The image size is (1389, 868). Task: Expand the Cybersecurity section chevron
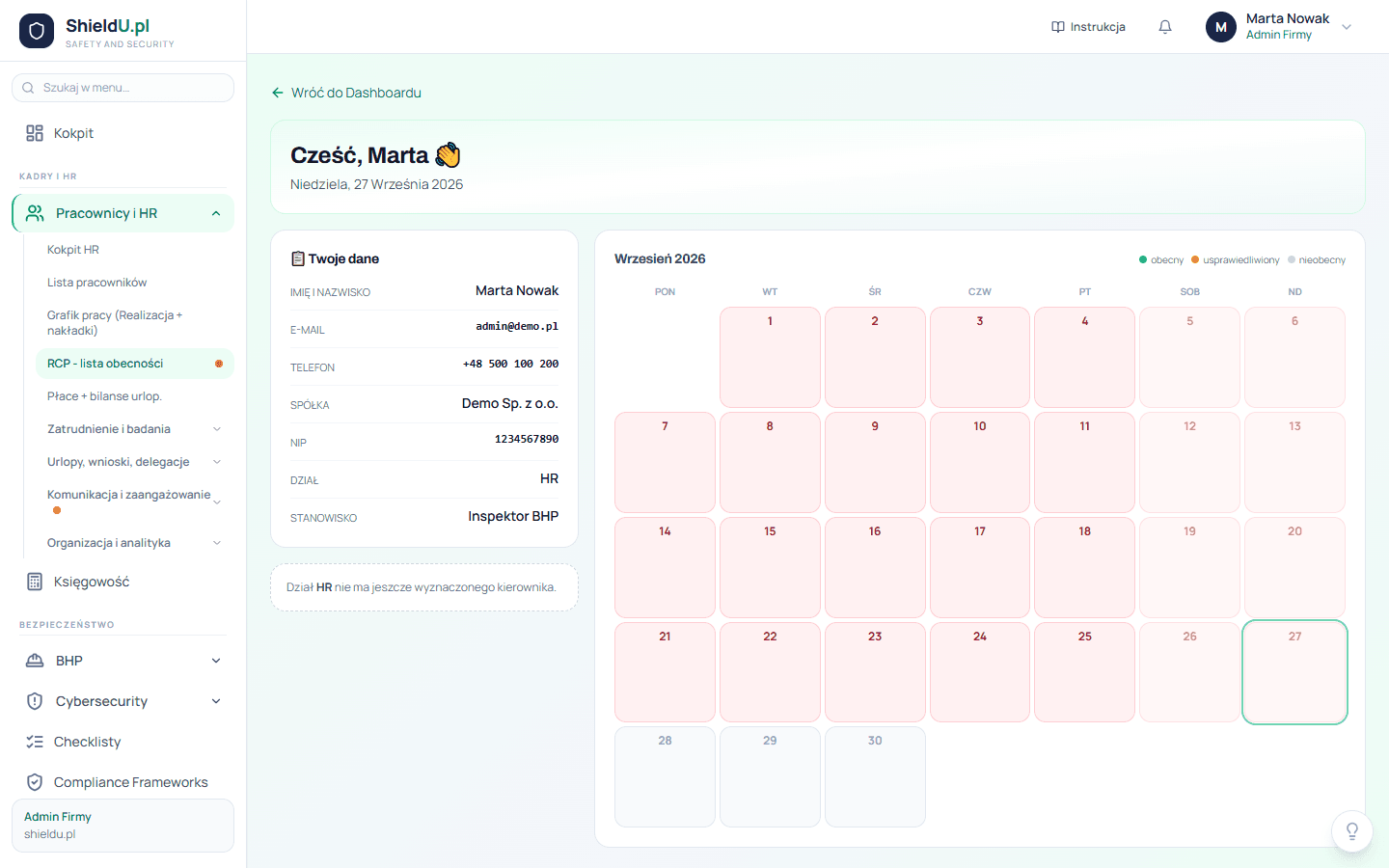pyautogui.click(x=216, y=701)
